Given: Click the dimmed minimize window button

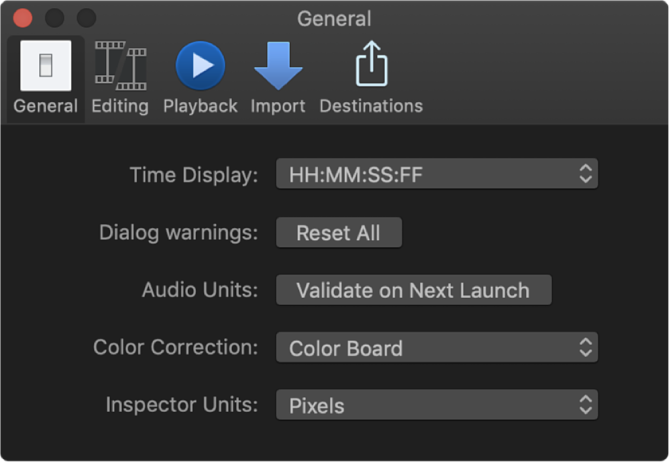Looking at the screenshot, I should coord(54,18).
